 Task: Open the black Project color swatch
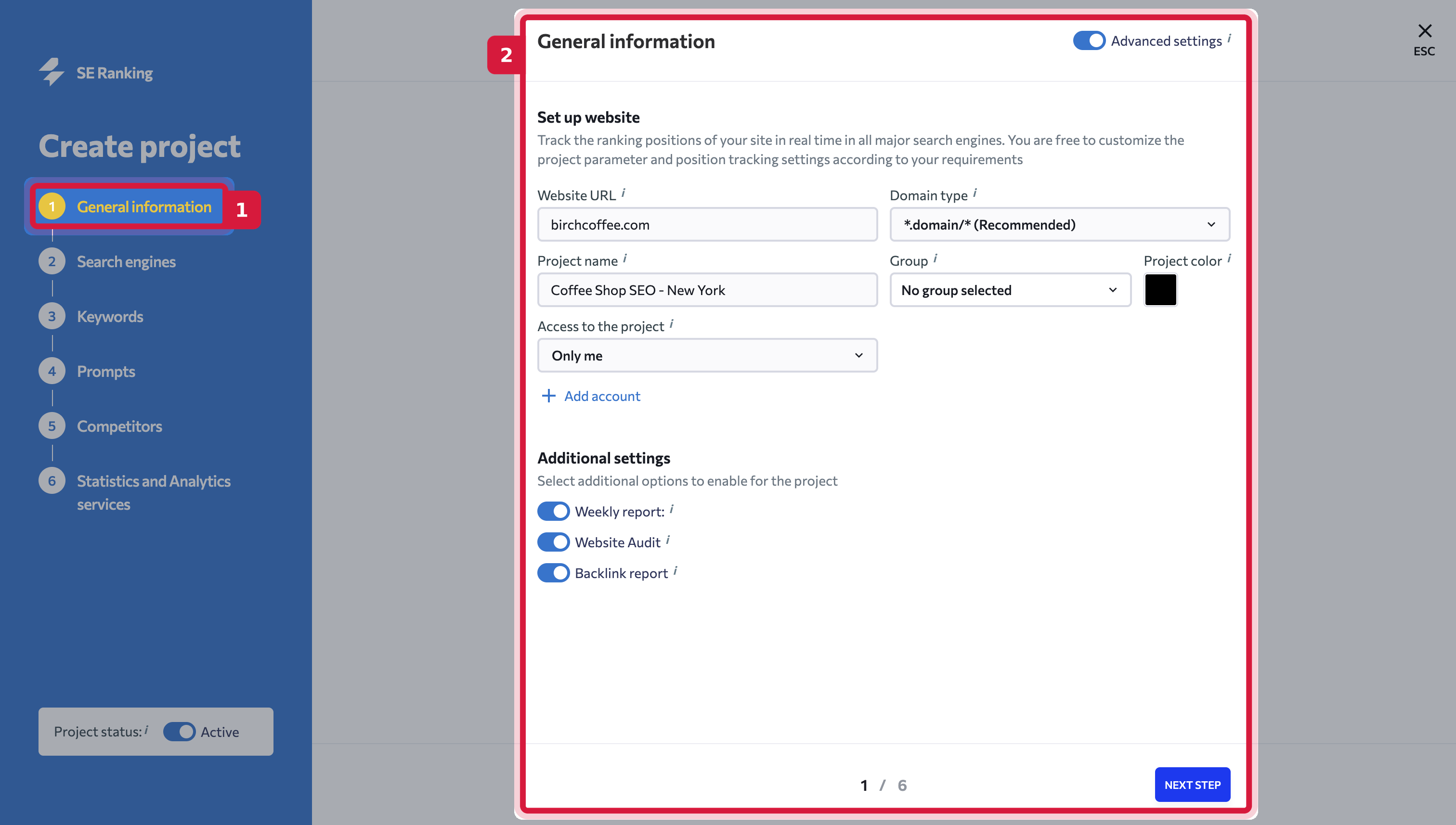[1160, 290]
